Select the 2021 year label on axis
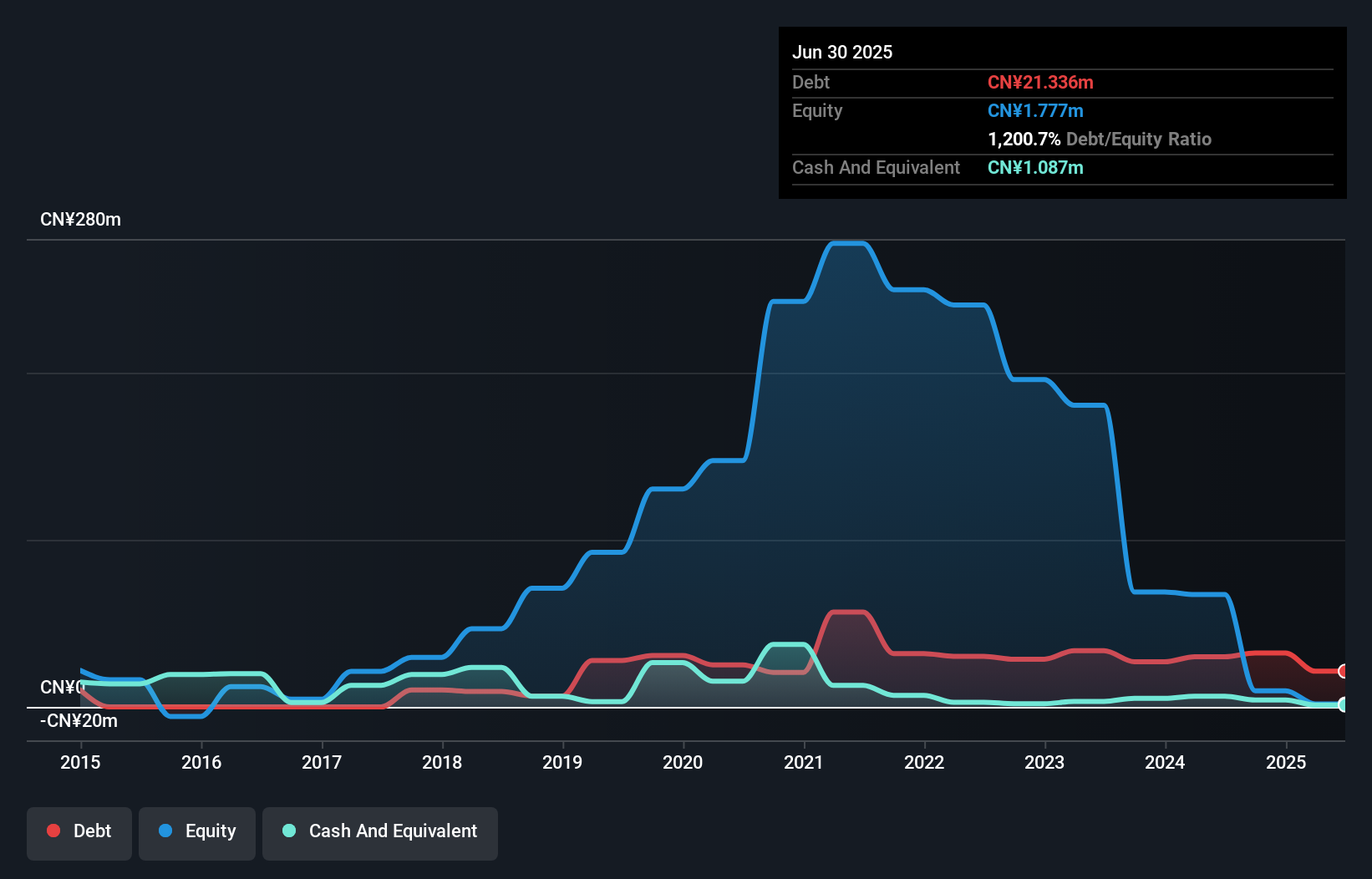The image size is (1372, 879). pyautogui.click(x=804, y=762)
